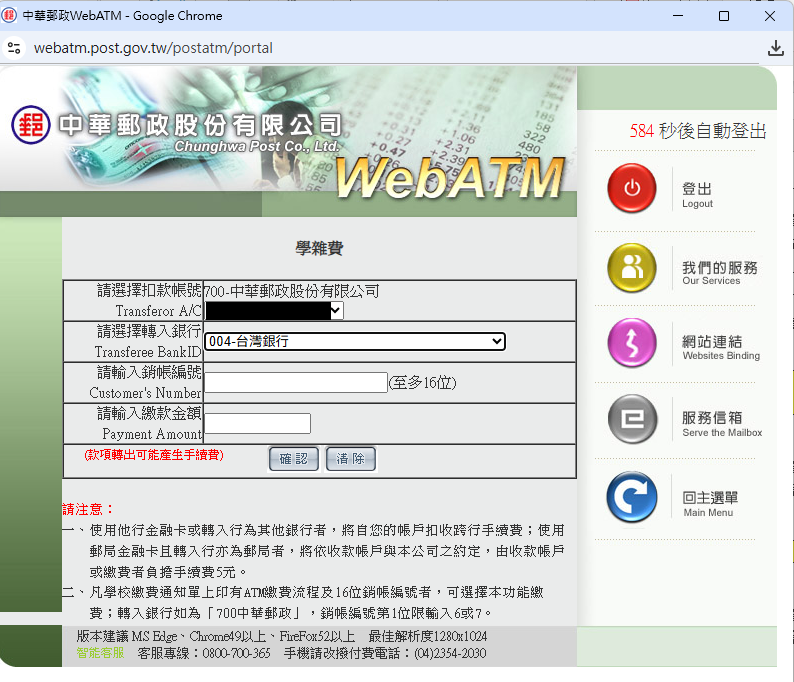
Task: Open the yellow Our Services icon
Action: pos(631,268)
